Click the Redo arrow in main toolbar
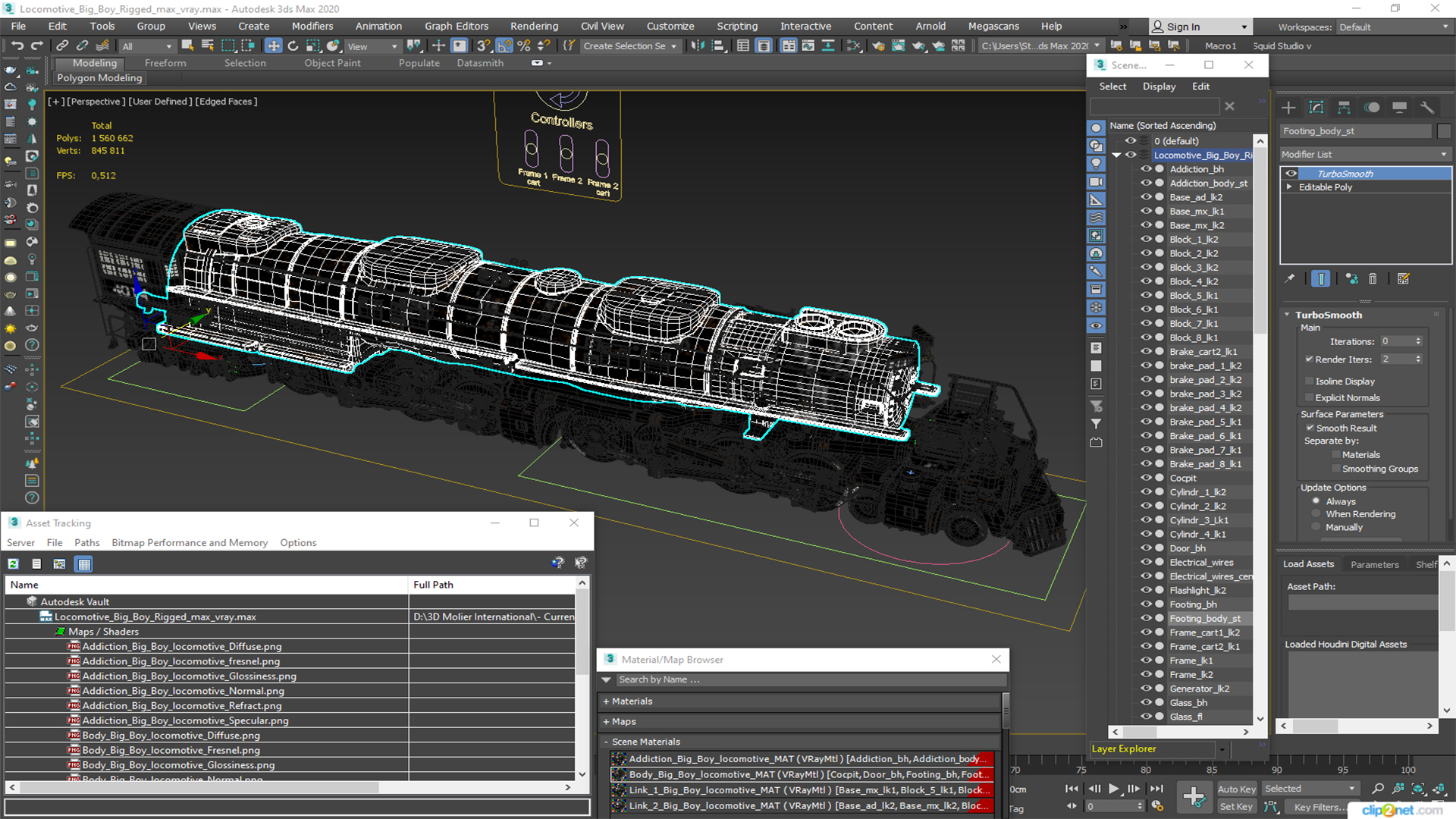 tap(36, 46)
